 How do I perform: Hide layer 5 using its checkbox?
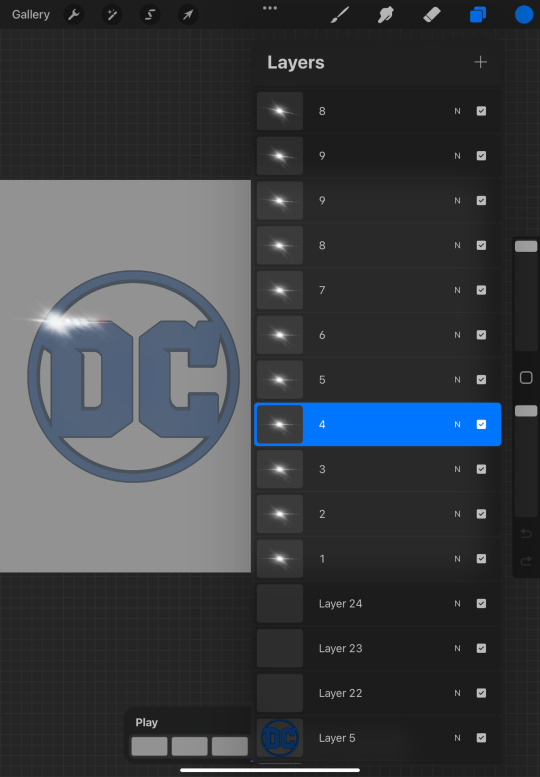pyautogui.click(x=481, y=380)
